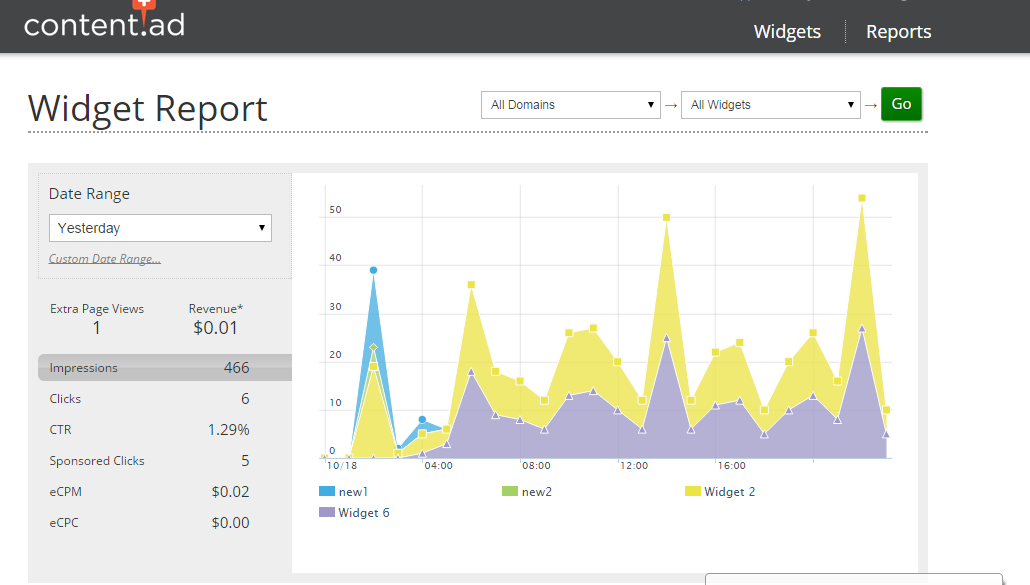This screenshot has height=585, width=1030.
Task: Click the content.ad logo
Action: point(104,22)
